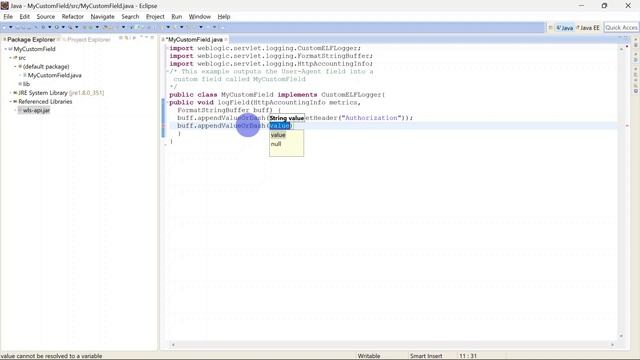This screenshot has width=640, height=360.
Task: Select the JRE System Library node
Action: (61, 93)
